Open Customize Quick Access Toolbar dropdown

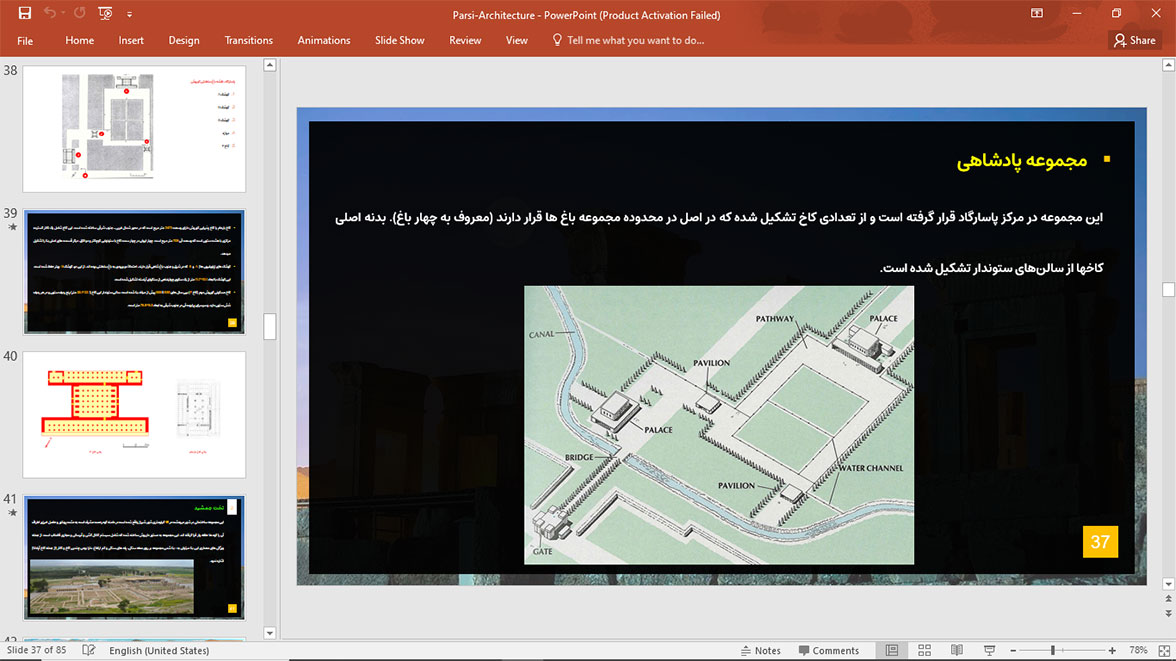129,14
